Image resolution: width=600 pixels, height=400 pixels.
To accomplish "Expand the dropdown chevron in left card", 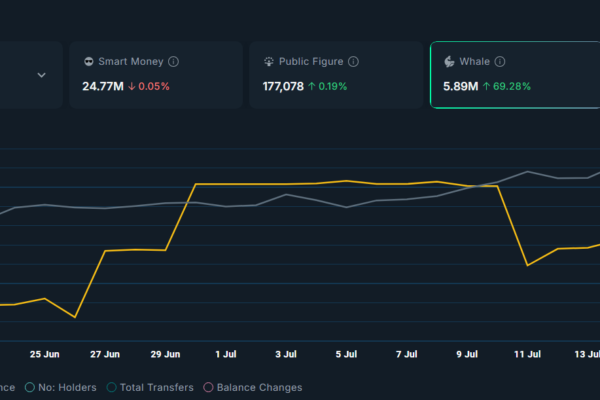I will [x=41, y=75].
